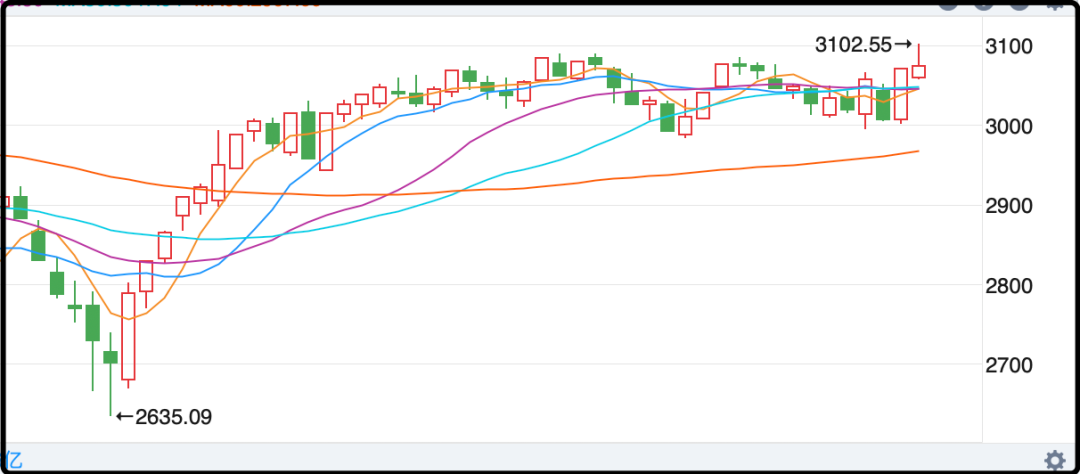Open chart settings gear at bottom right

(x=1054, y=460)
